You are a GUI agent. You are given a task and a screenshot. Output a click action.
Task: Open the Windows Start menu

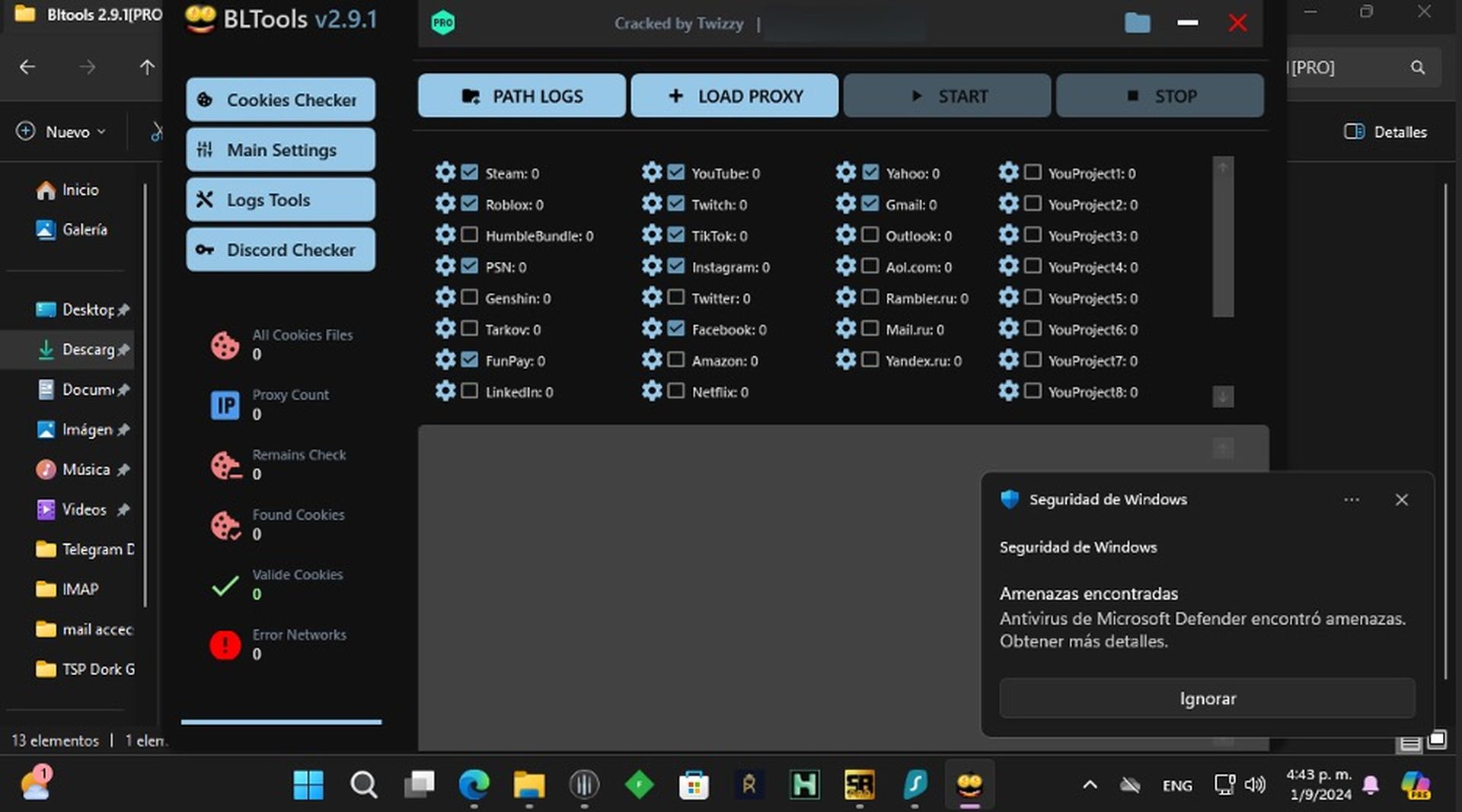(x=308, y=785)
